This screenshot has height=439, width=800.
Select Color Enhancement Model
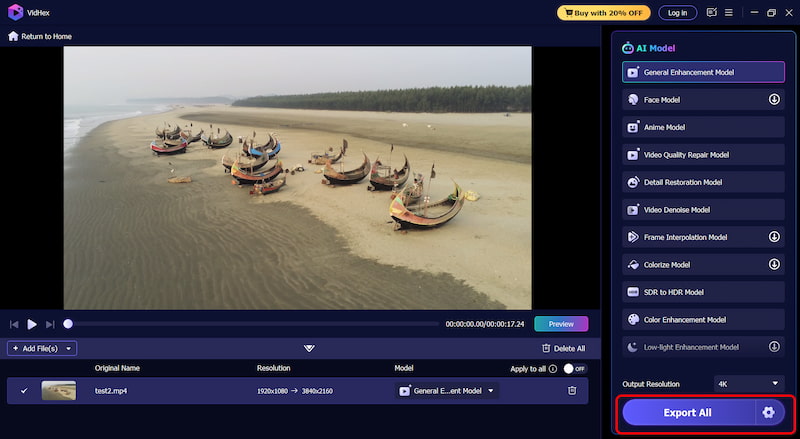coord(703,320)
